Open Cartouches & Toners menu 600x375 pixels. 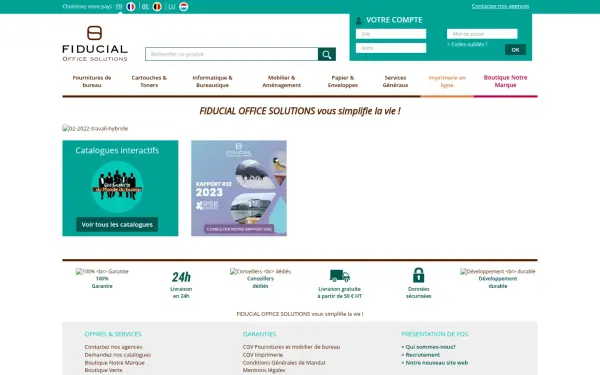point(149,82)
